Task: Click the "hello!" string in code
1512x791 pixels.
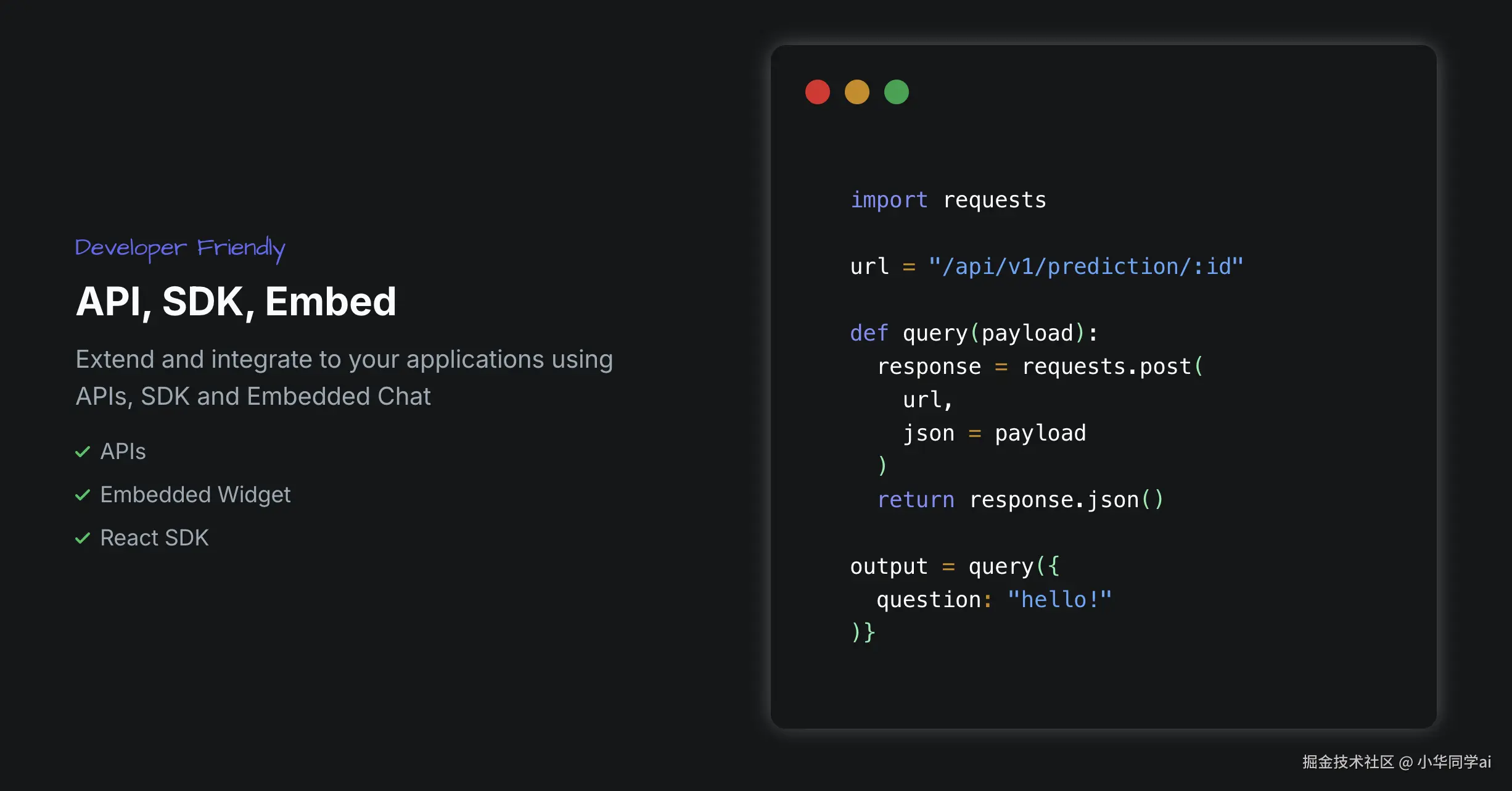Action: tap(1059, 600)
